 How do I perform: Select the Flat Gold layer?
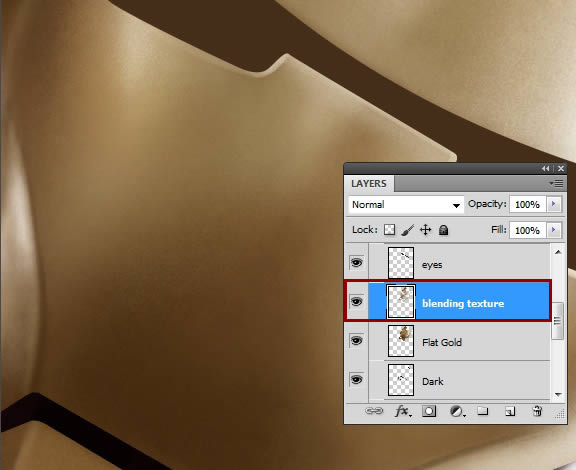tap(459, 342)
